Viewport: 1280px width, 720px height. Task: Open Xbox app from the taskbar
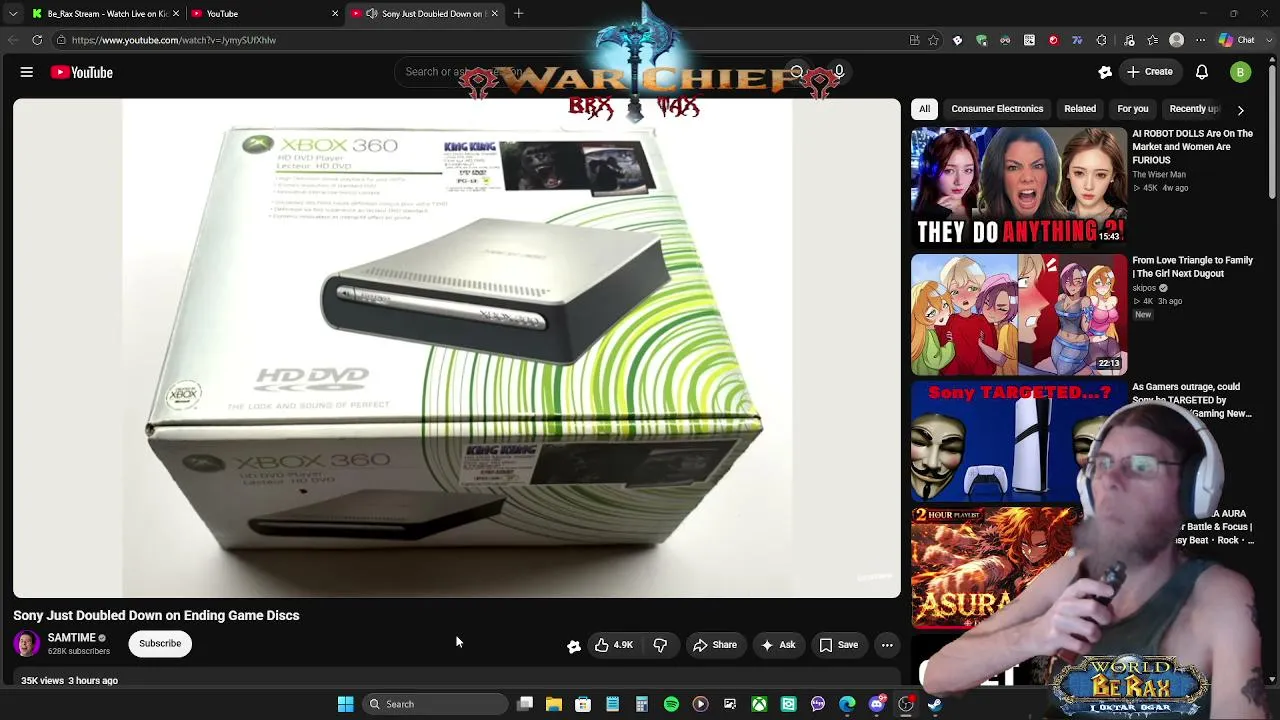click(760, 704)
